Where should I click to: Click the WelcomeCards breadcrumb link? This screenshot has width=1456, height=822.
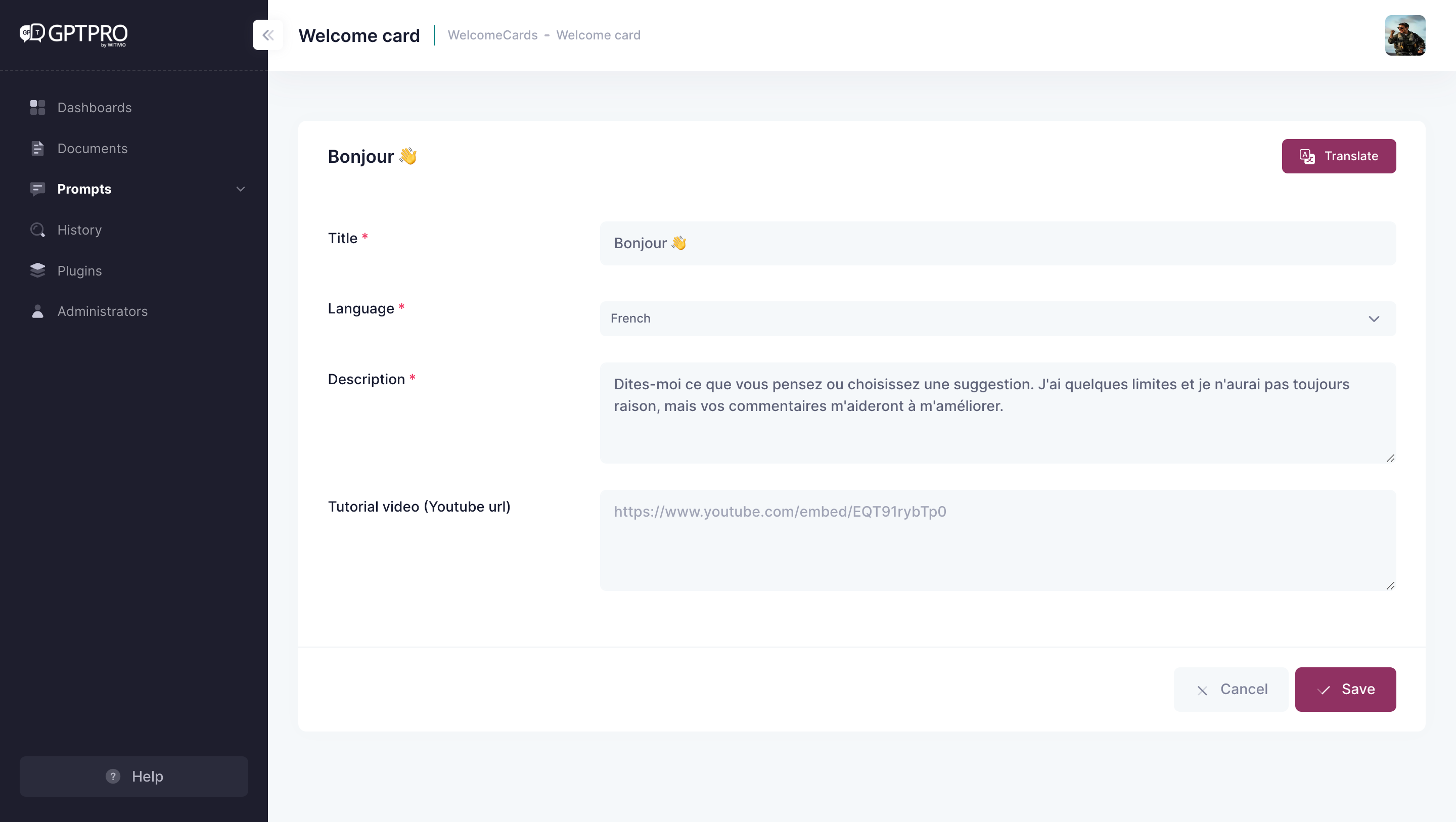492,35
